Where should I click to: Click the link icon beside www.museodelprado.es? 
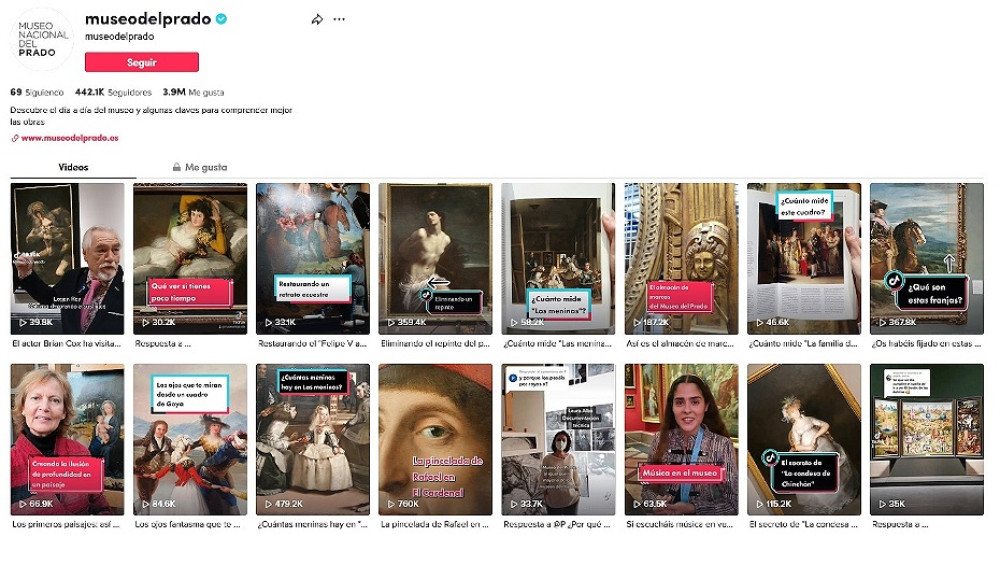[15, 138]
